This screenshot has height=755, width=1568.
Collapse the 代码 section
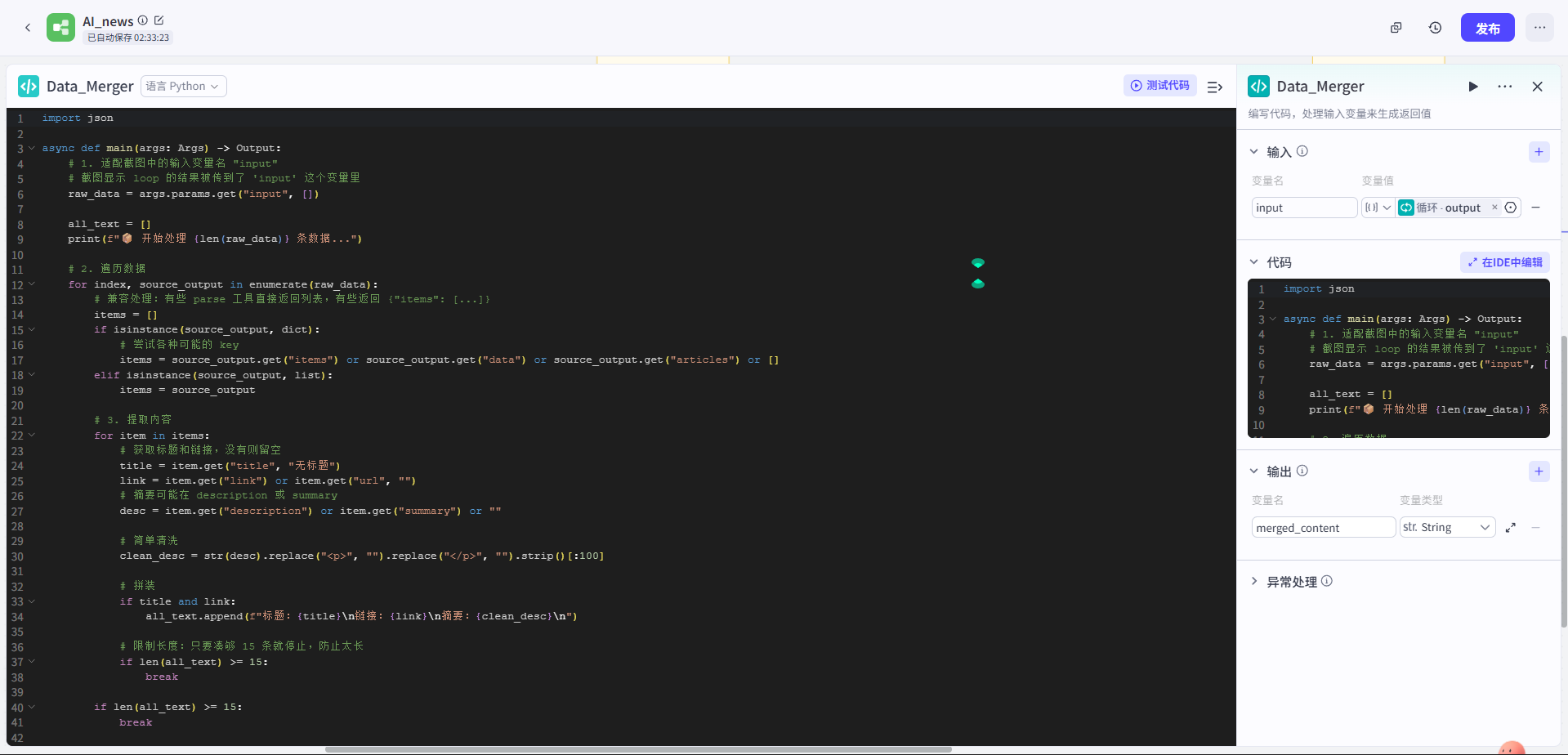(1254, 262)
